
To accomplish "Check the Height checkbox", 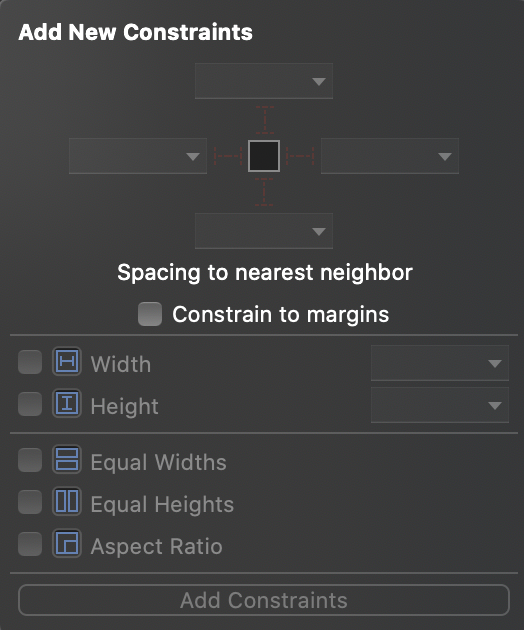I will (x=30, y=404).
